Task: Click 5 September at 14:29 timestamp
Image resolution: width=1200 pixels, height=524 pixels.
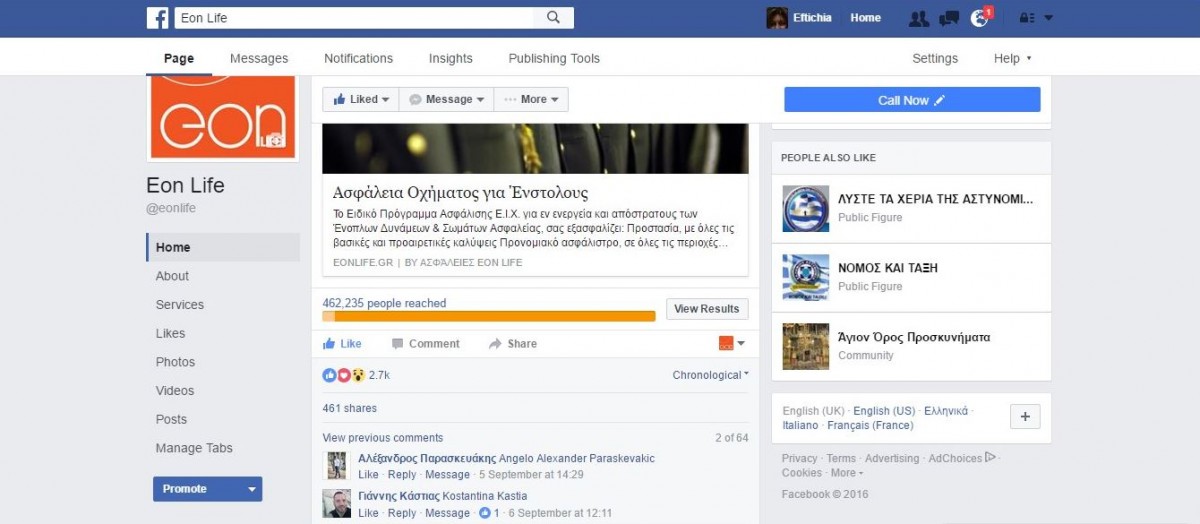Action: point(531,475)
